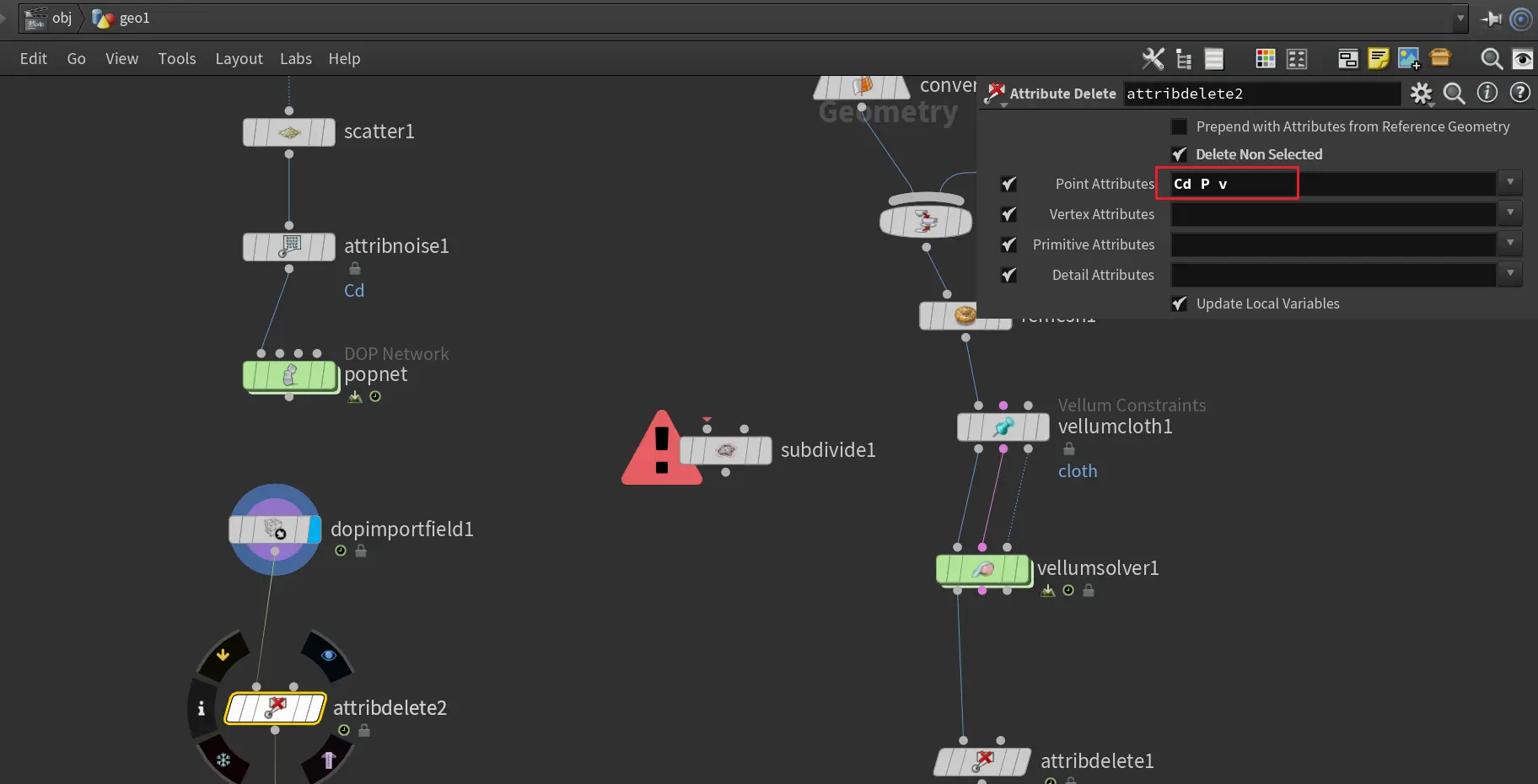Toggle the Primitive Attributes checkbox
This screenshot has height=784, width=1538.
pyautogui.click(x=1008, y=244)
